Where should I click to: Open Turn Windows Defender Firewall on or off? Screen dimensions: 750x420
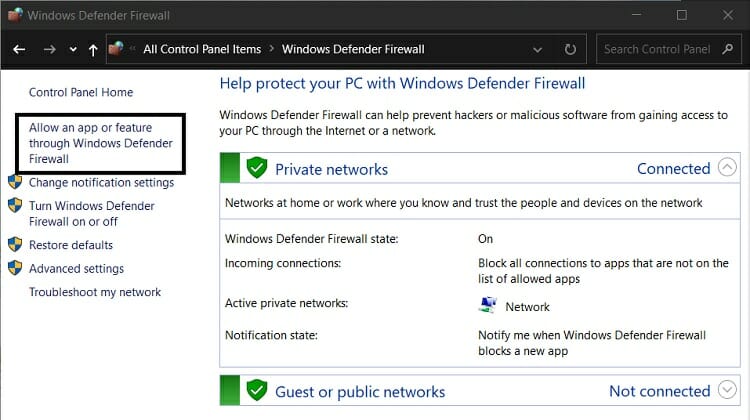pyautogui.click(x=91, y=213)
